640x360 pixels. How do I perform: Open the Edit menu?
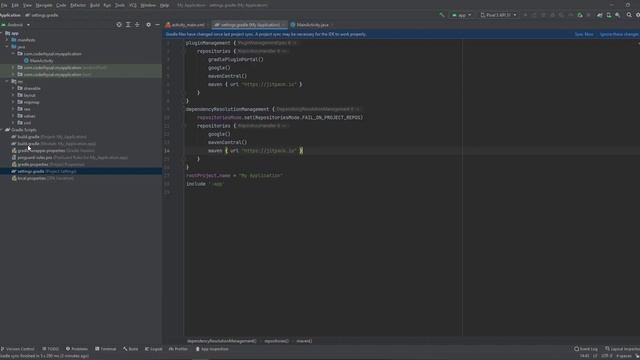pyautogui.click(x=15, y=5)
